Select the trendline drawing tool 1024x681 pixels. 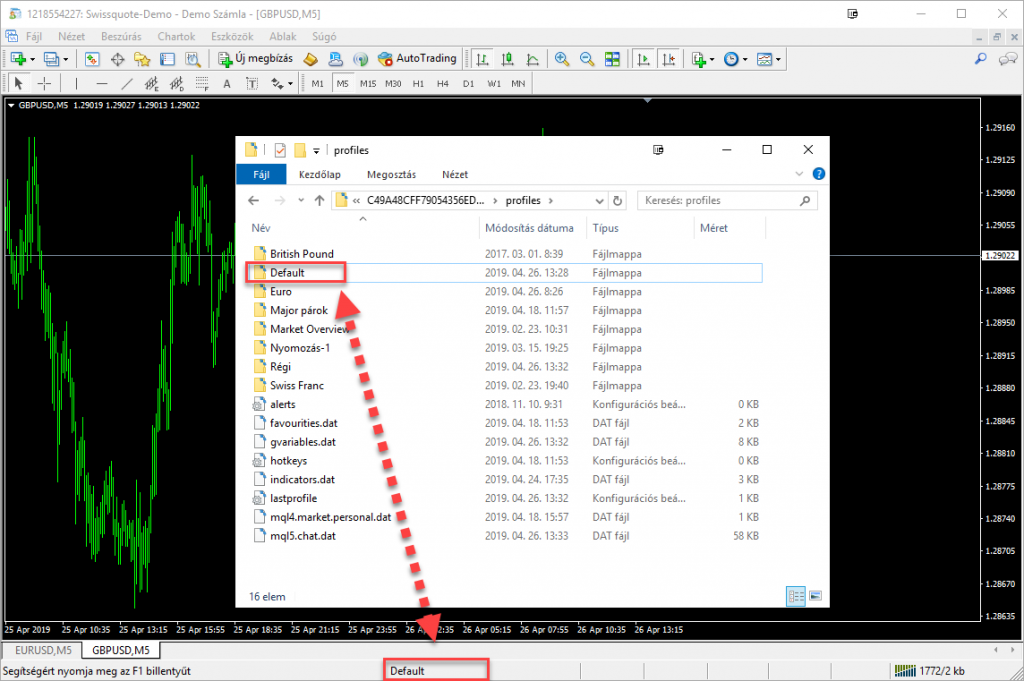click(127, 84)
